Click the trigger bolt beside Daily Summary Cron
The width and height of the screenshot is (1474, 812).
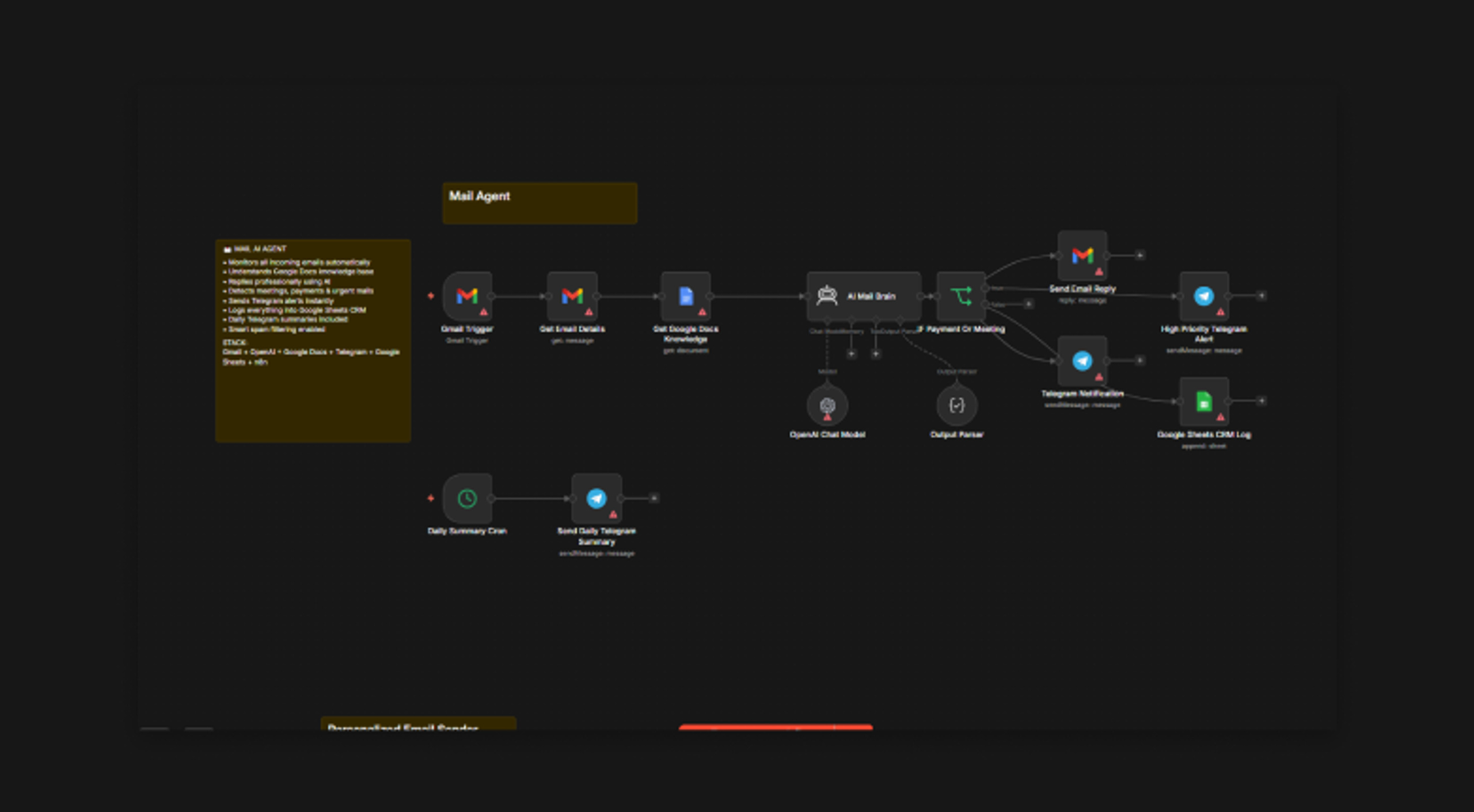[431, 498]
